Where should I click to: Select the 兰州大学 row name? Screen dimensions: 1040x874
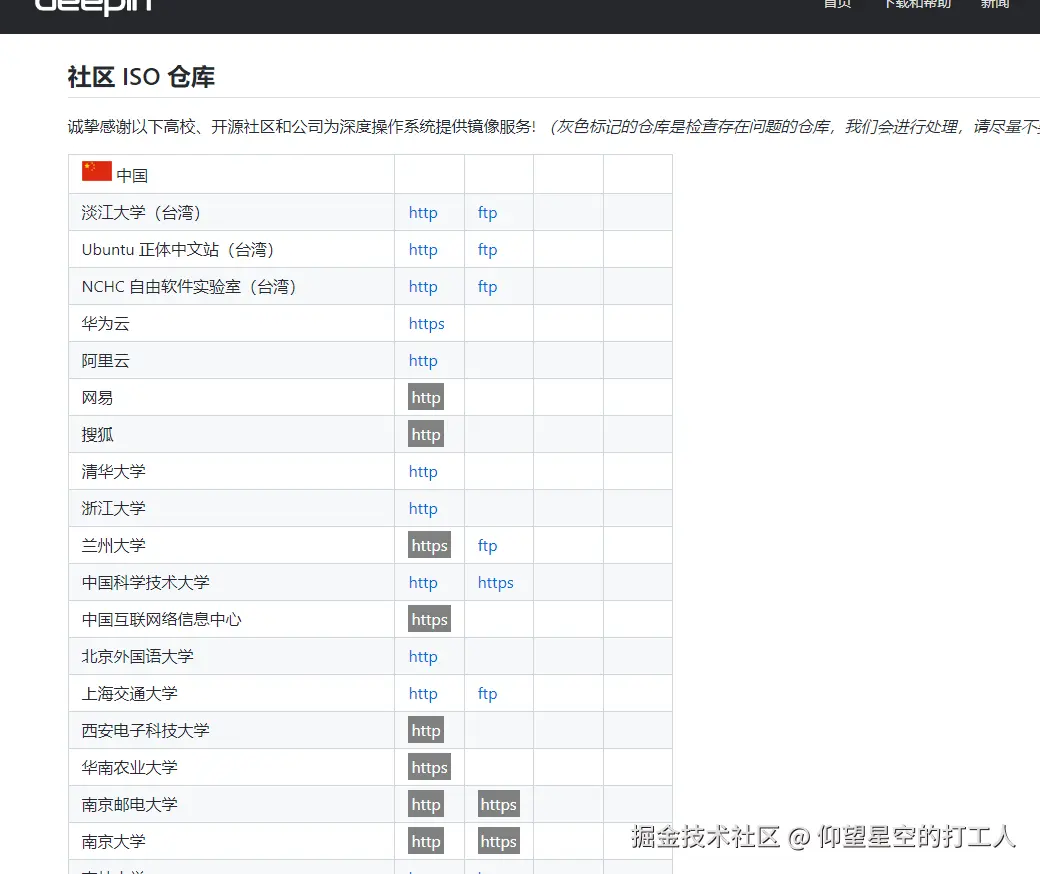(113, 546)
